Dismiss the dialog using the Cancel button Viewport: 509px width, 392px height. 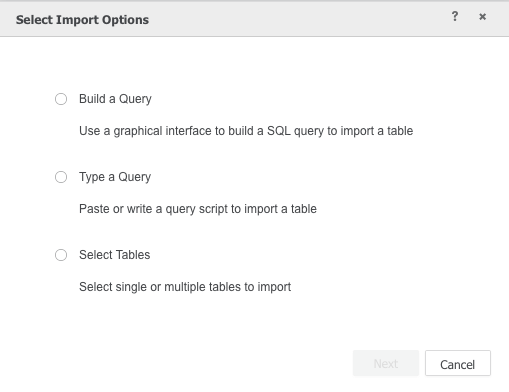458,363
